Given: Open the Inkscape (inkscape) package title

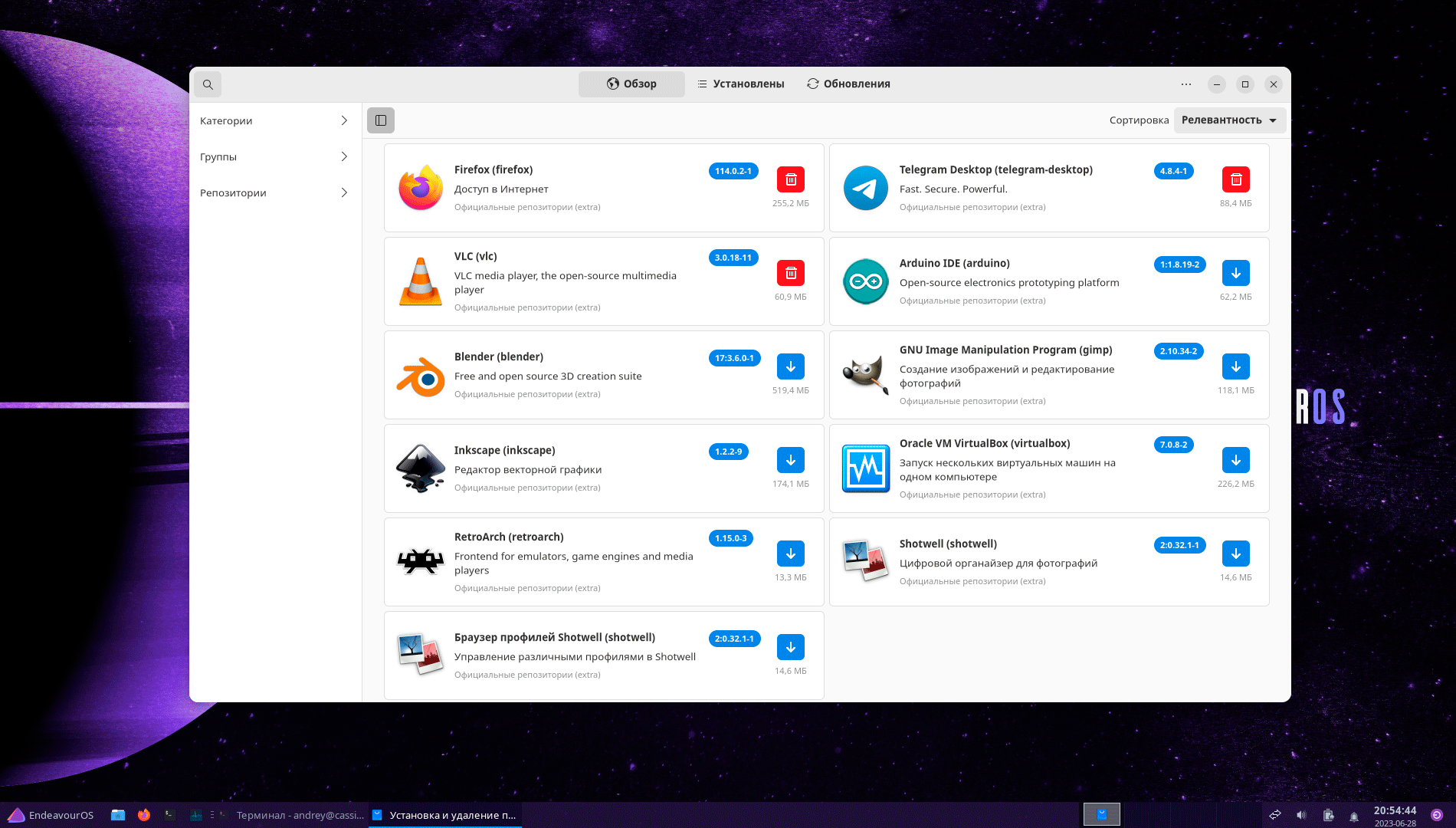Looking at the screenshot, I should click(505, 450).
